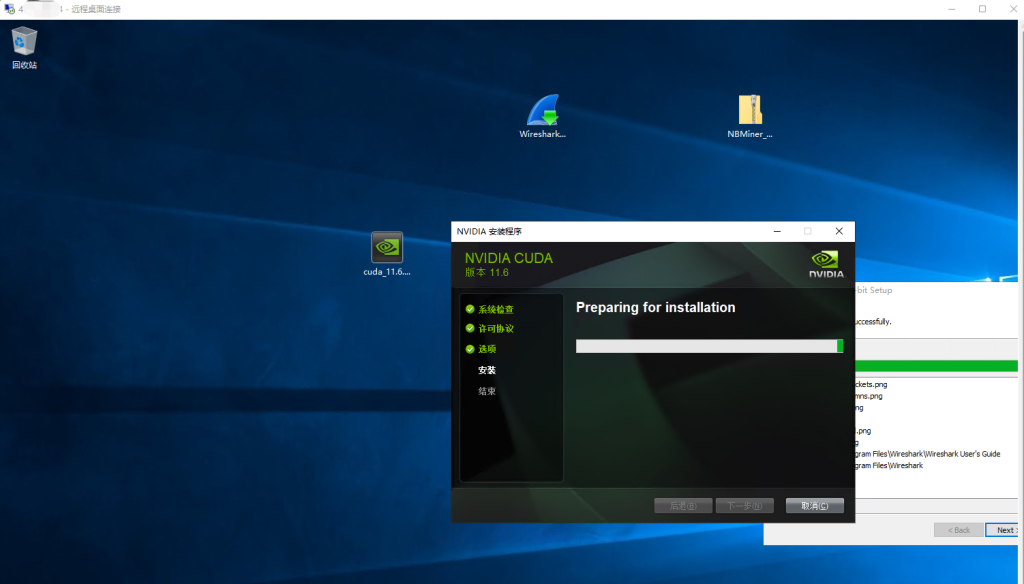Select the 系统检查 step label
The image size is (1024, 584).
tap(496, 310)
